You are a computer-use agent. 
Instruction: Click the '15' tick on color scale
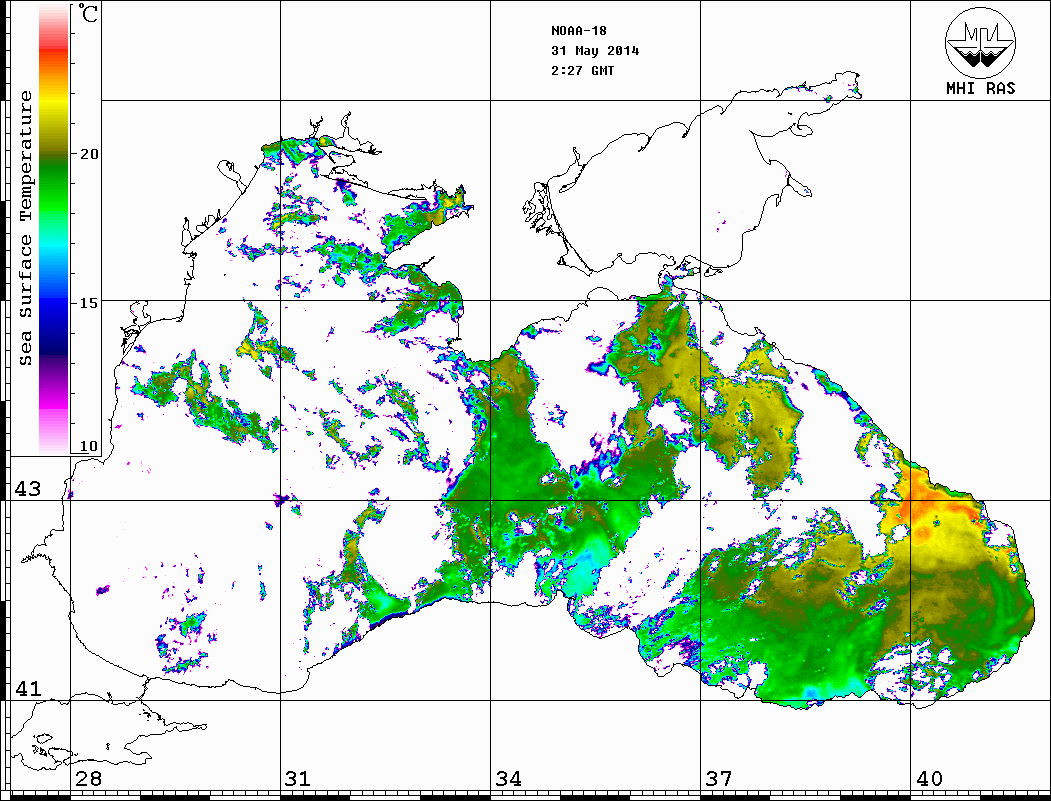pos(89,303)
